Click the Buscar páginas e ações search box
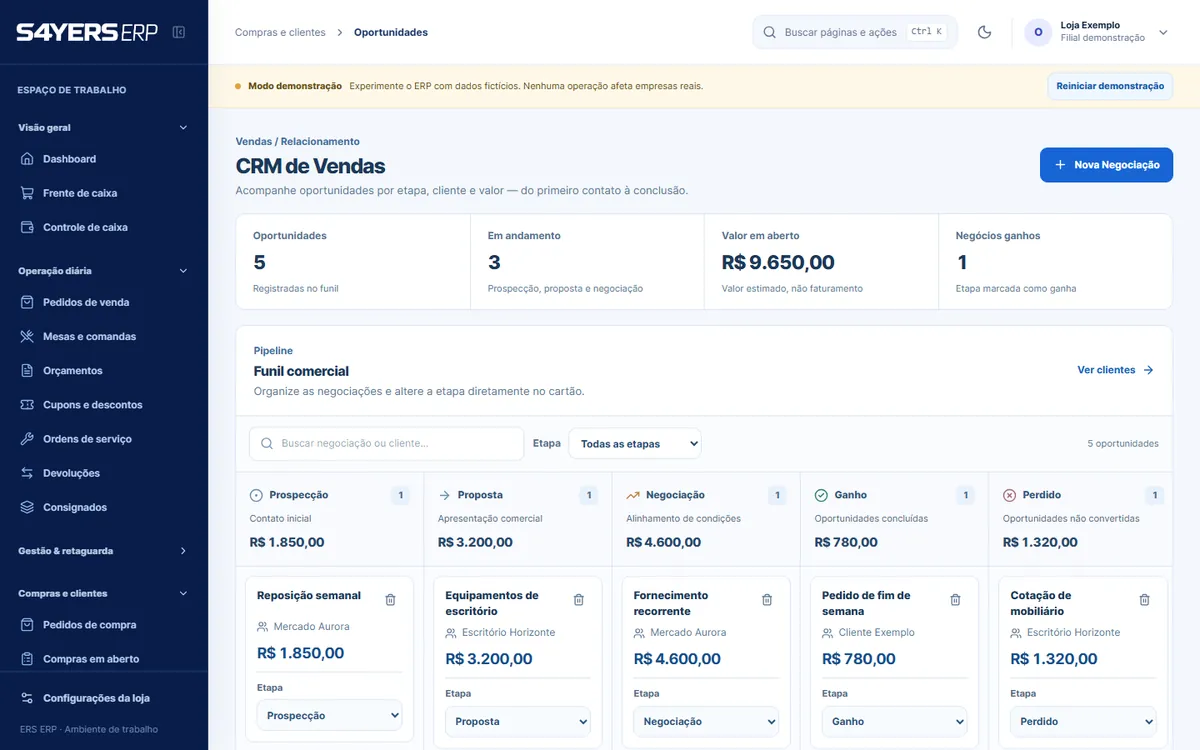 (855, 32)
